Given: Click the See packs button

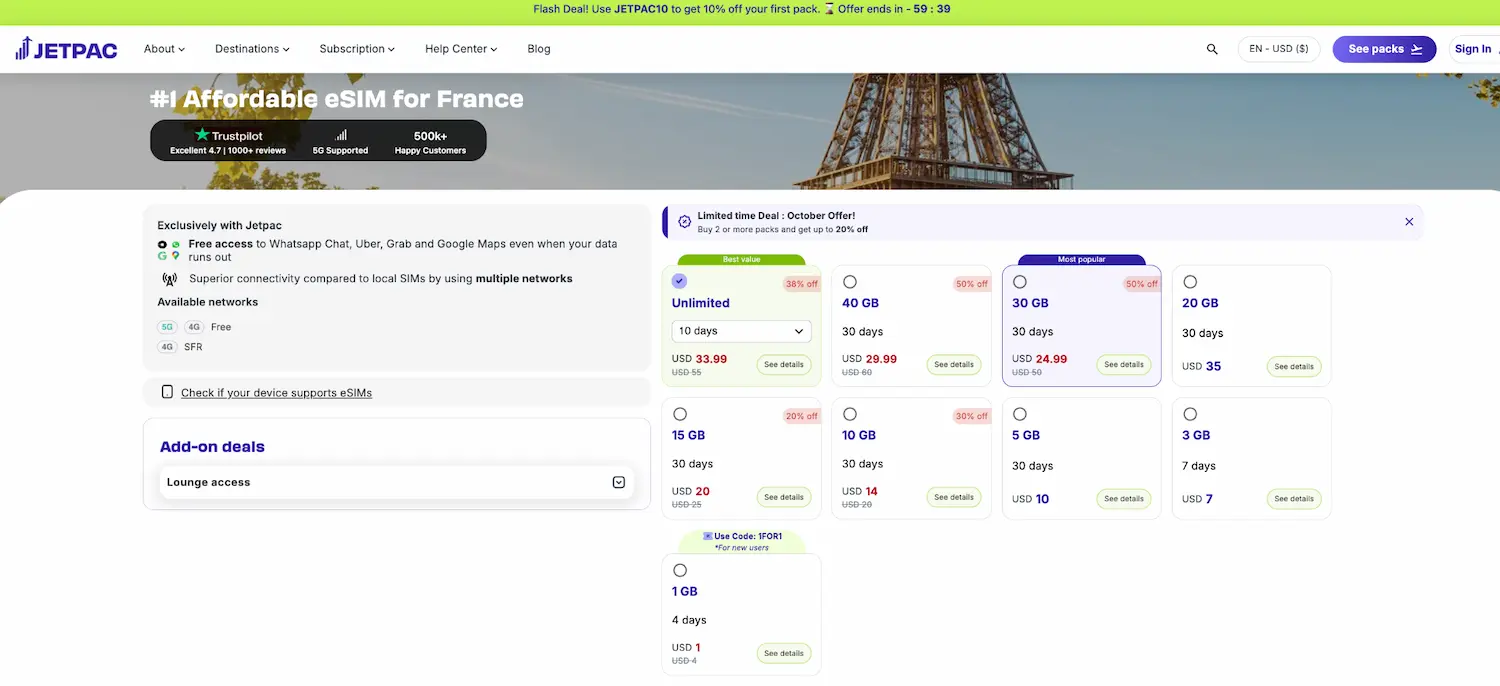Looking at the screenshot, I should [x=1383, y=48].
